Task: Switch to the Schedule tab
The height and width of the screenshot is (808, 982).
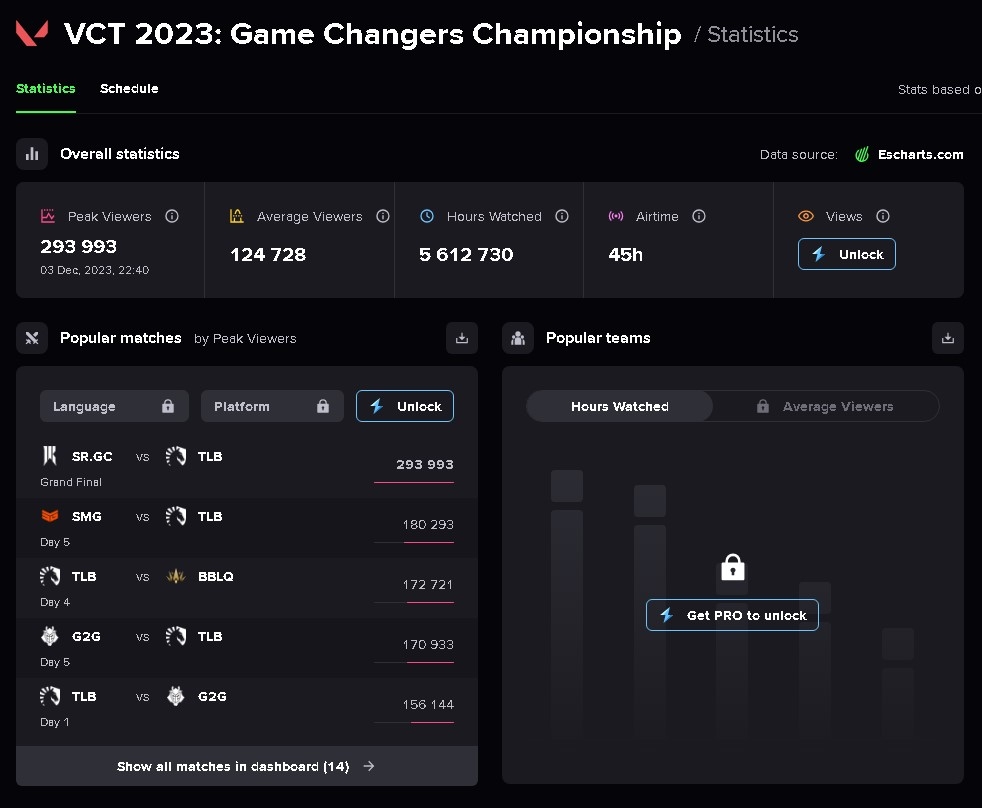Action: pyautogui.click(x=129, y=88)
